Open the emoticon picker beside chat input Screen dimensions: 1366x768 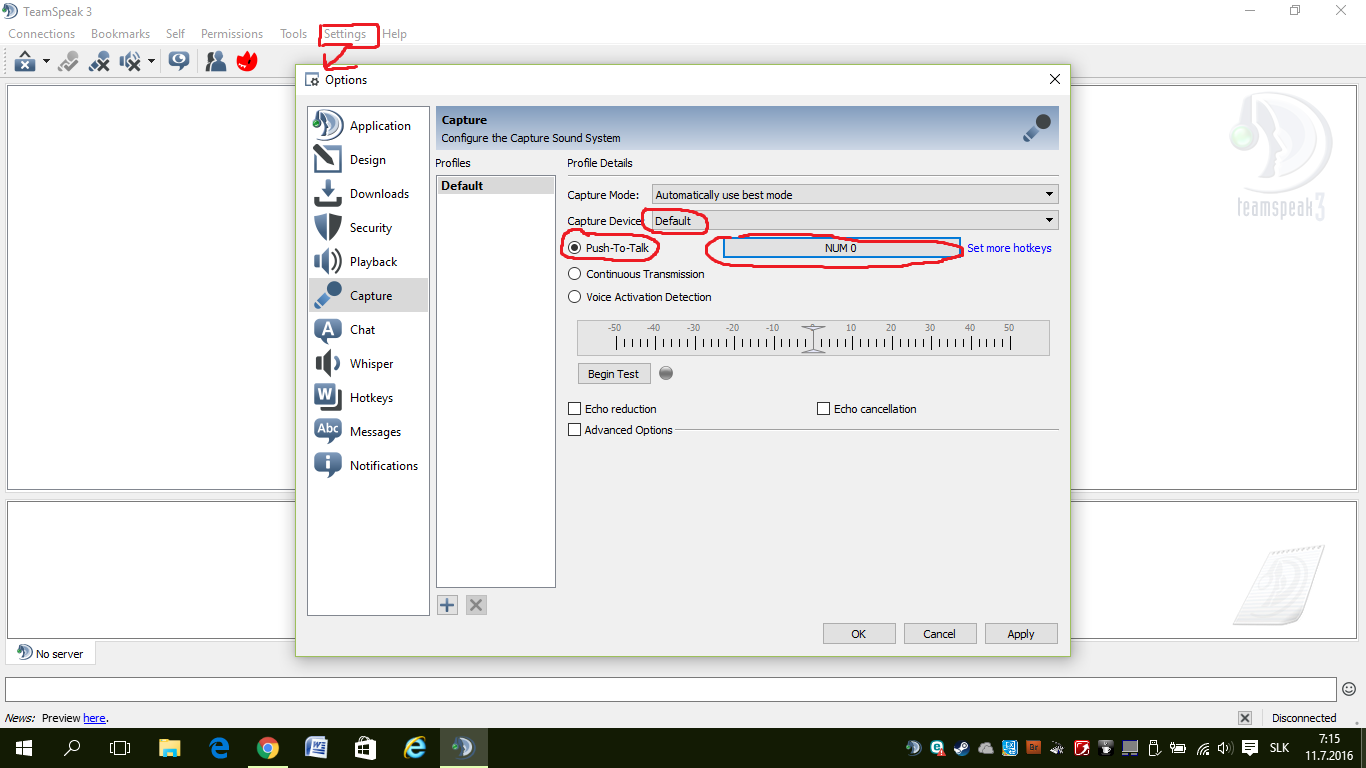coord(1349,689)
